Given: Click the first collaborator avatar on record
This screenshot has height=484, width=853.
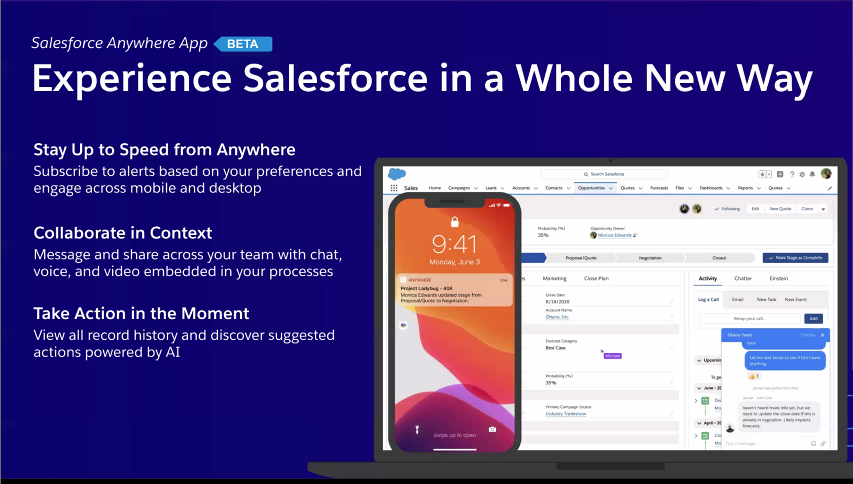Looking at the screenshot, I should tap(684, 208).
